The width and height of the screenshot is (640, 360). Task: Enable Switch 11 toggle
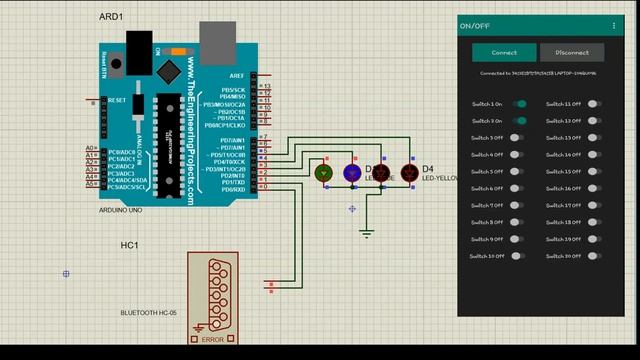click(594, 104)
